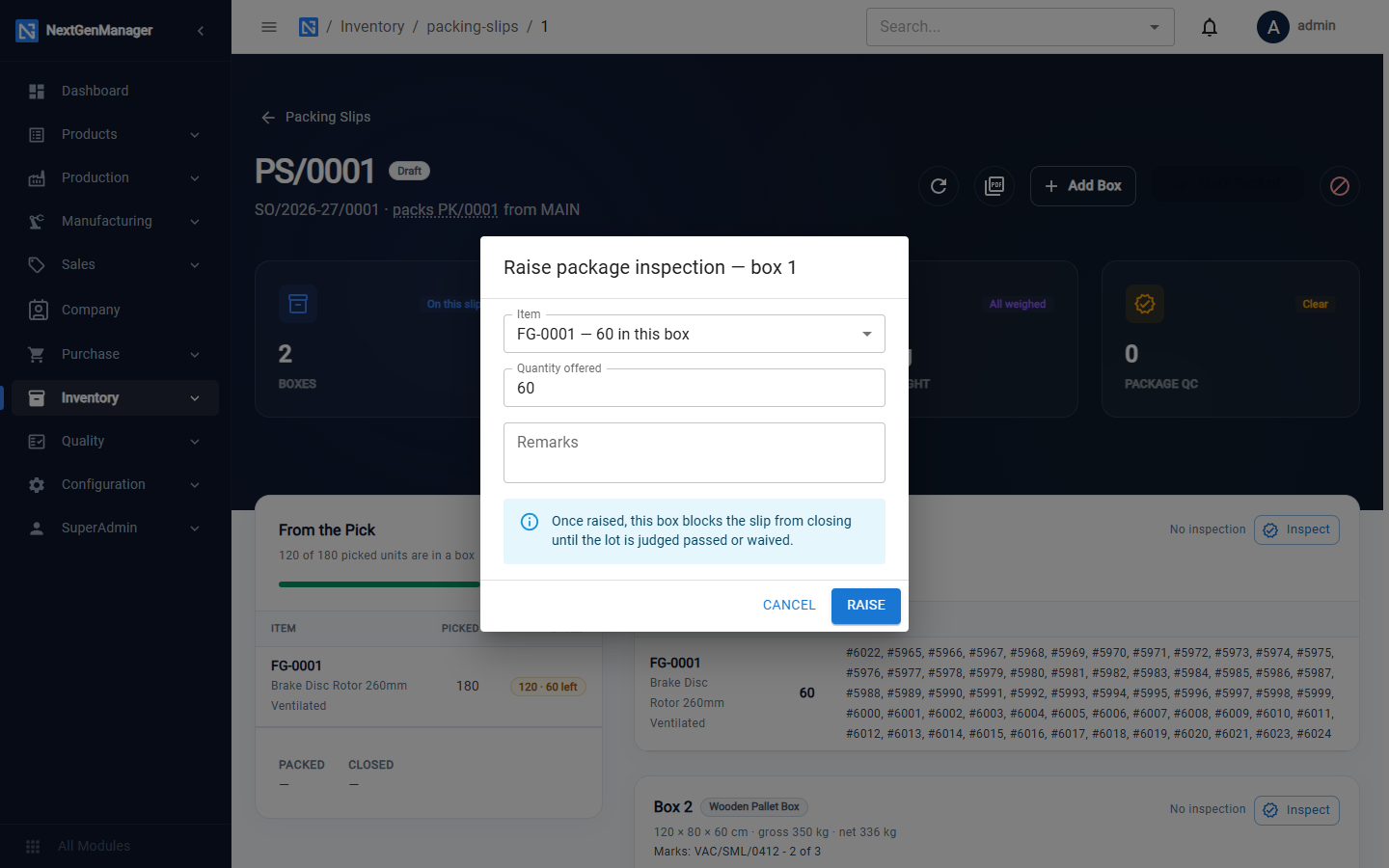Click the Quantity offered field
Image resolution: width=1389 pixels, height=868 pixels.
(694, 388)
